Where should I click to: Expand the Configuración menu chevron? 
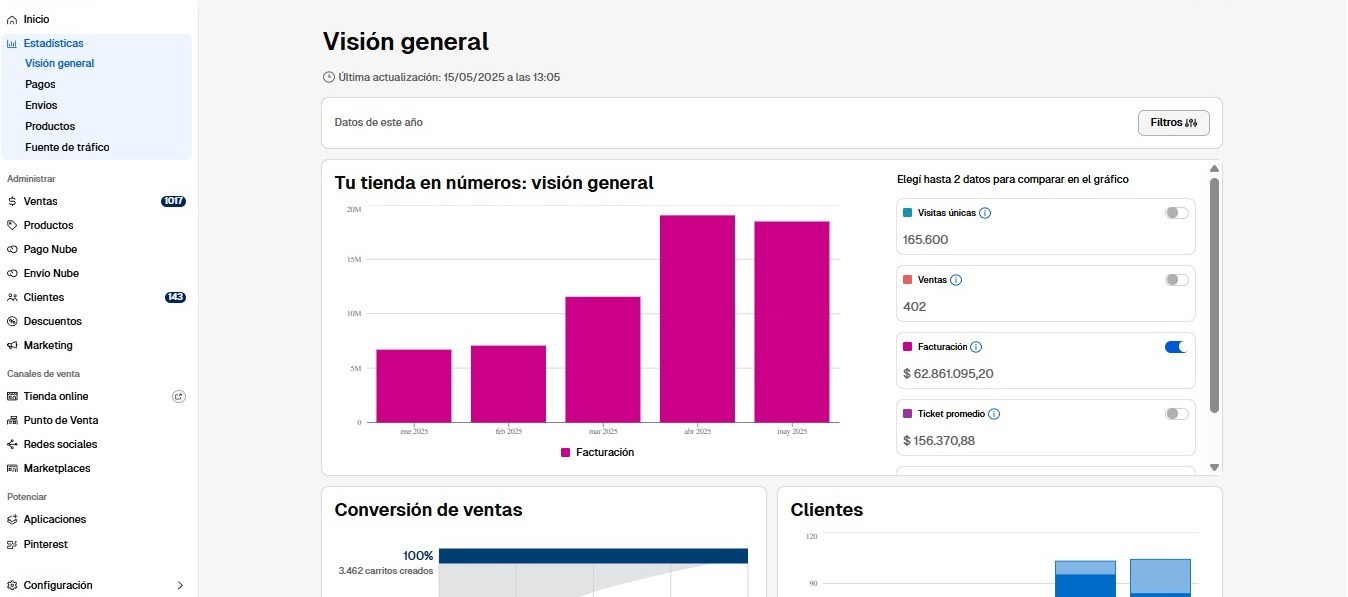(x=180, y=585)
